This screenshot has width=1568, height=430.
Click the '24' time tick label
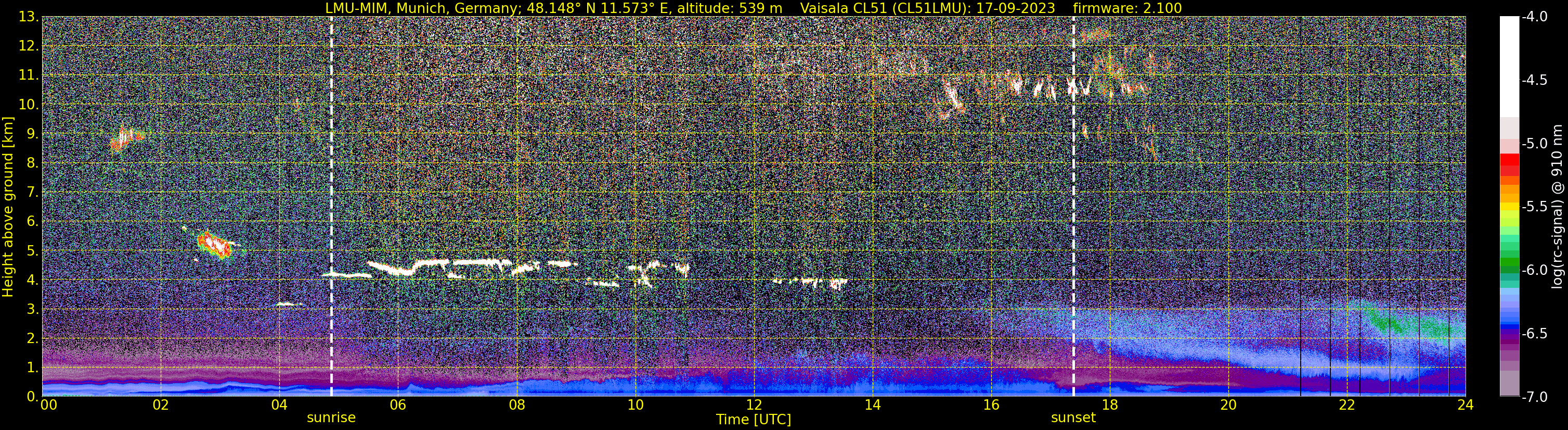click(x=1466, y=406)
